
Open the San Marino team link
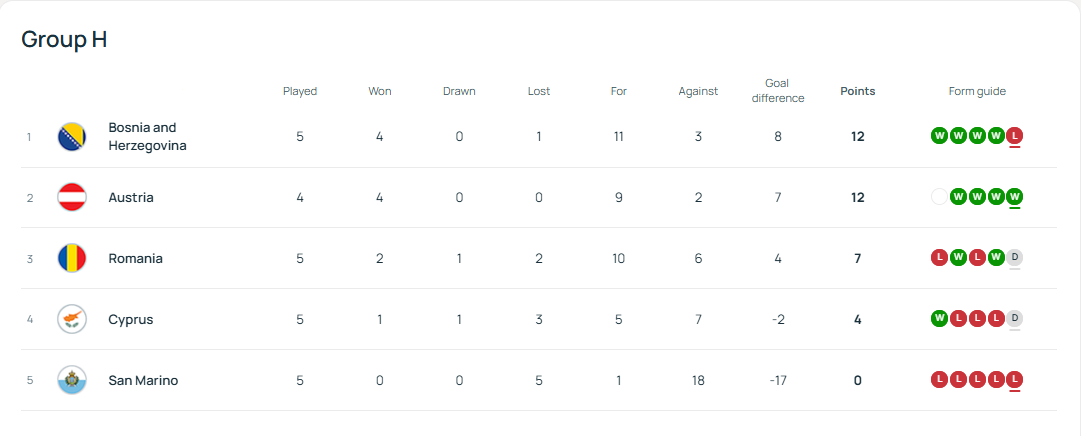(x=143, y=381)
